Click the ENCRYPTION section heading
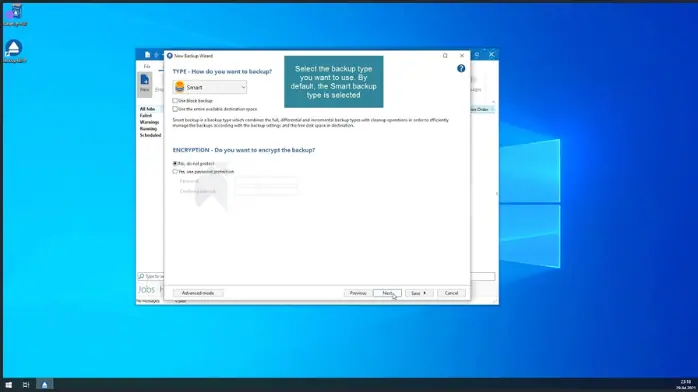 (x=243, y=150)
